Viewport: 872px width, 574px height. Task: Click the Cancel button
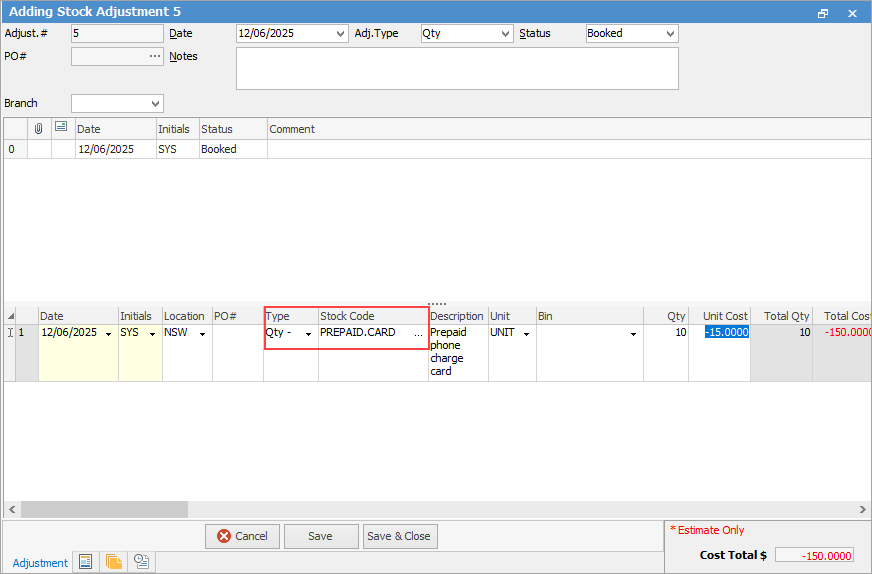(242, 536)
